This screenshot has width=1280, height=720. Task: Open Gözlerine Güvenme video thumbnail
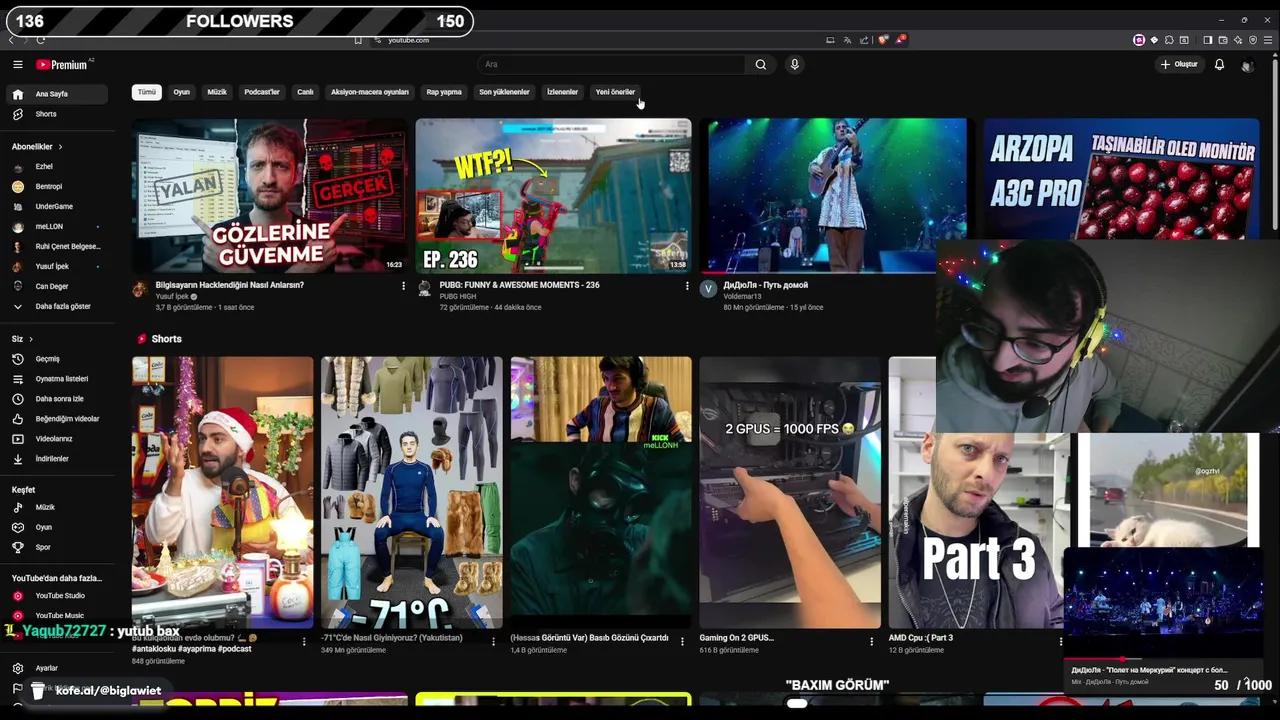pyautogui.click(x=270, y=196)
